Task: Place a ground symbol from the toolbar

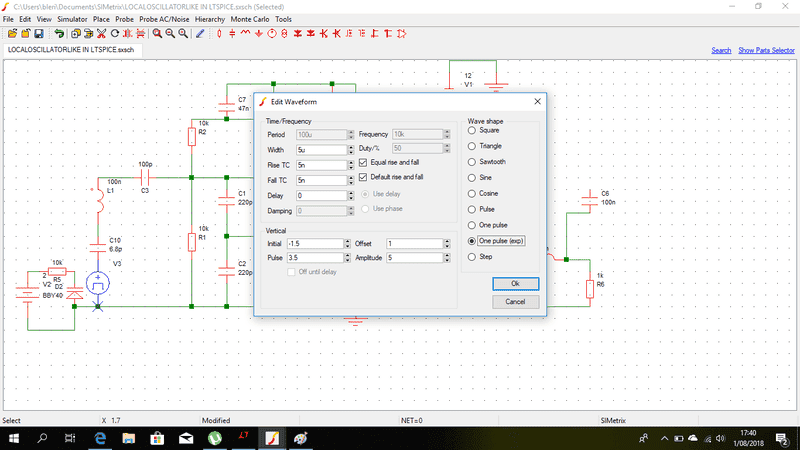Action: tap(259, 34)
